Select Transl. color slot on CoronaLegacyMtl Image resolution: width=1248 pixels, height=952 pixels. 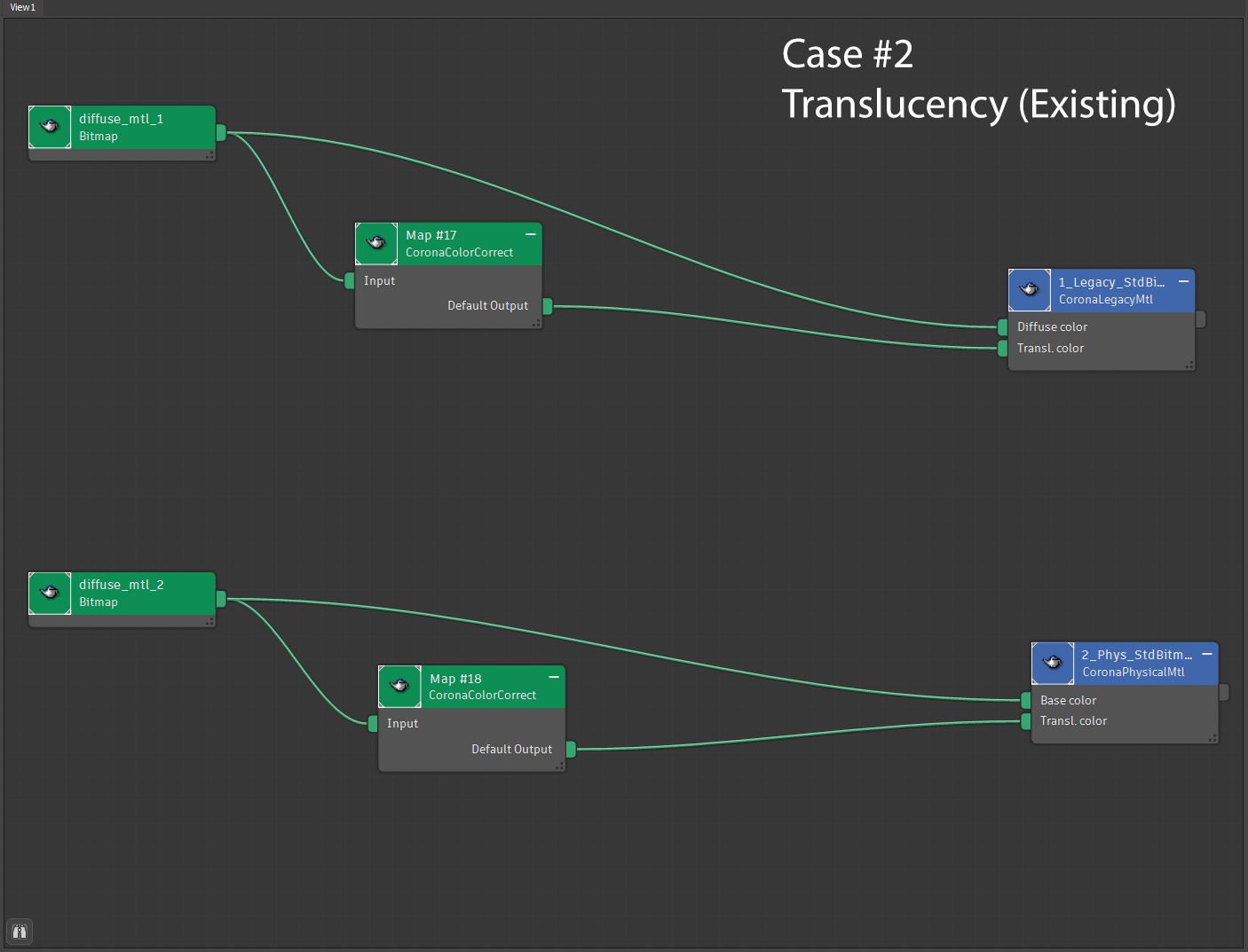(1050, 348)
